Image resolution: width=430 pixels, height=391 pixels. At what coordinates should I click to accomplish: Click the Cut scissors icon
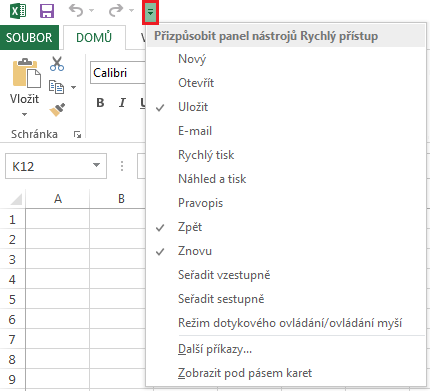[57, 64]
